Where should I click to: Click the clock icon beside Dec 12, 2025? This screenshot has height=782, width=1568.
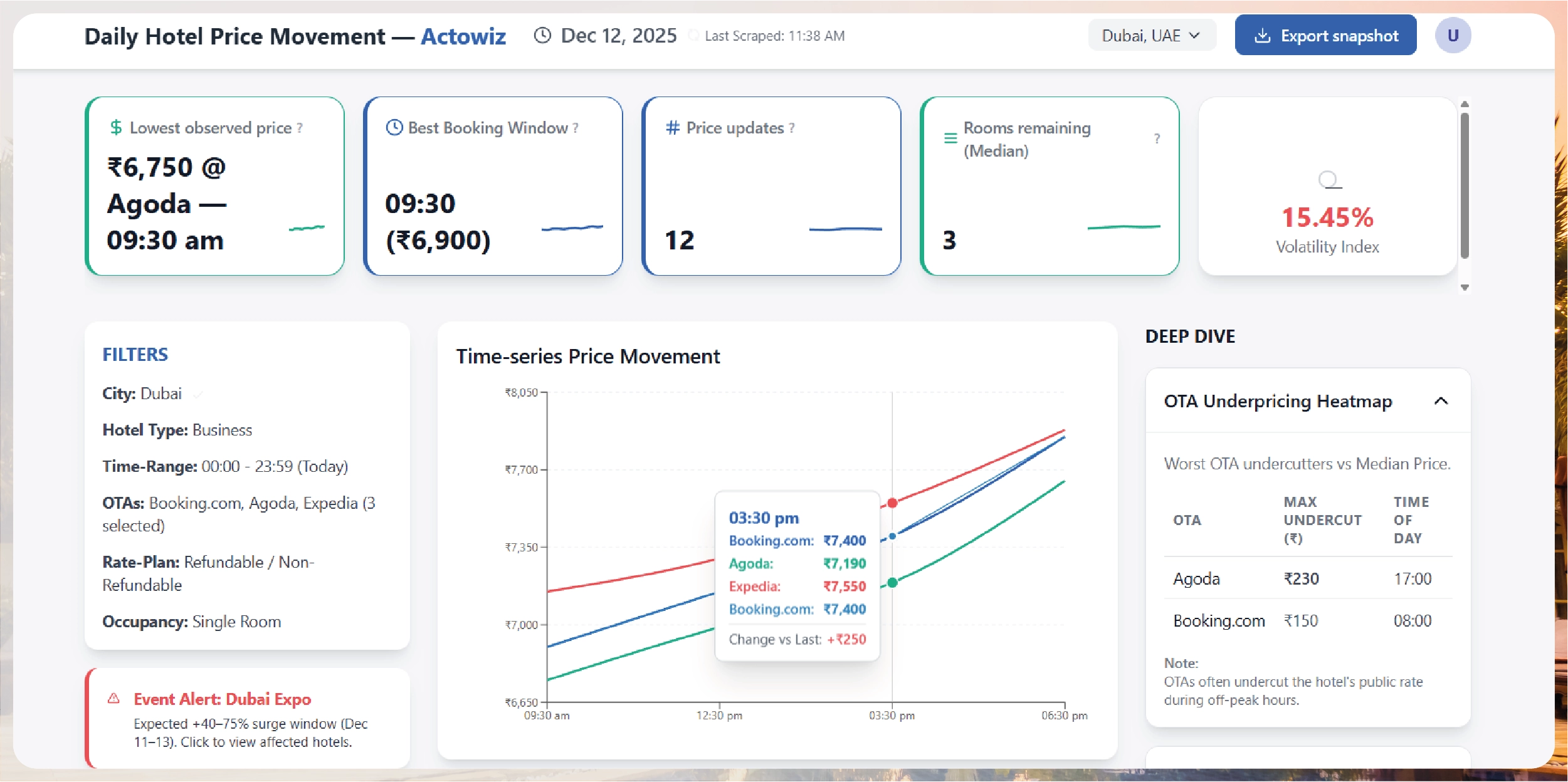point(542,35)
